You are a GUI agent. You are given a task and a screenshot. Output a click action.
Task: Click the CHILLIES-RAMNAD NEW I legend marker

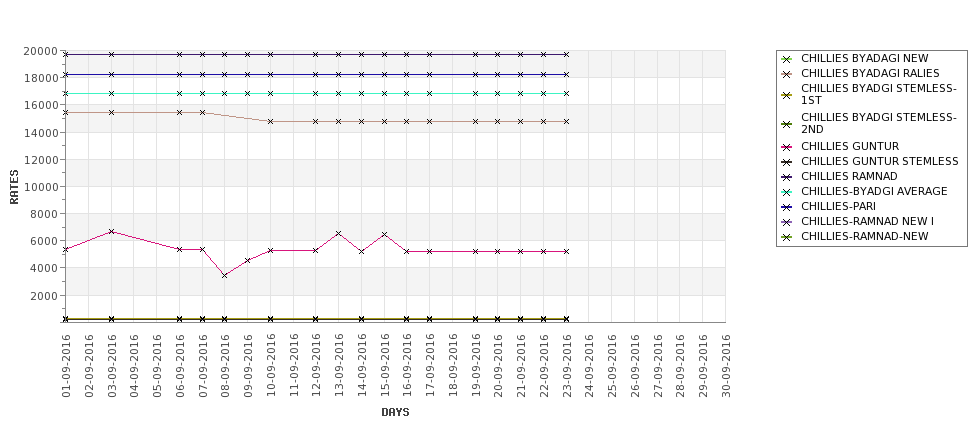[787, 222]
